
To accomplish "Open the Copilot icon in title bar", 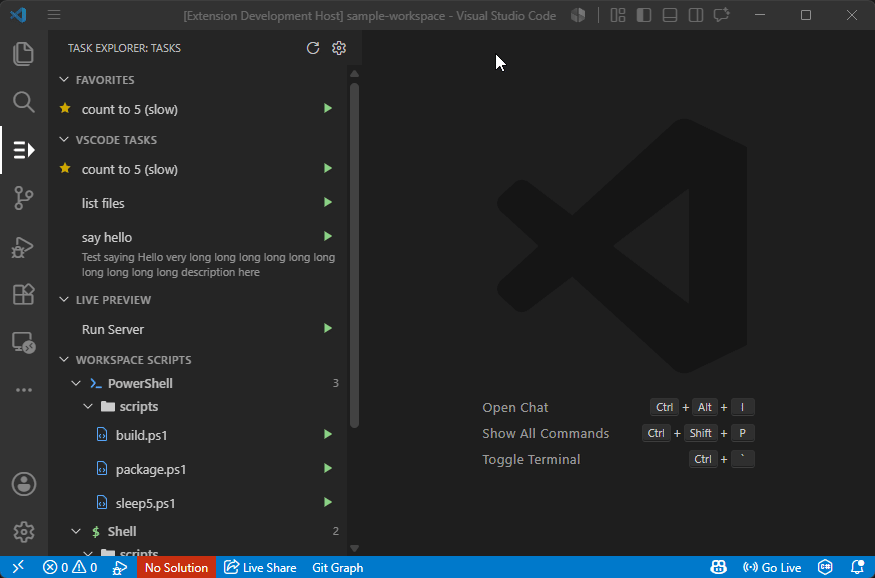I will [x=578, y=15].
